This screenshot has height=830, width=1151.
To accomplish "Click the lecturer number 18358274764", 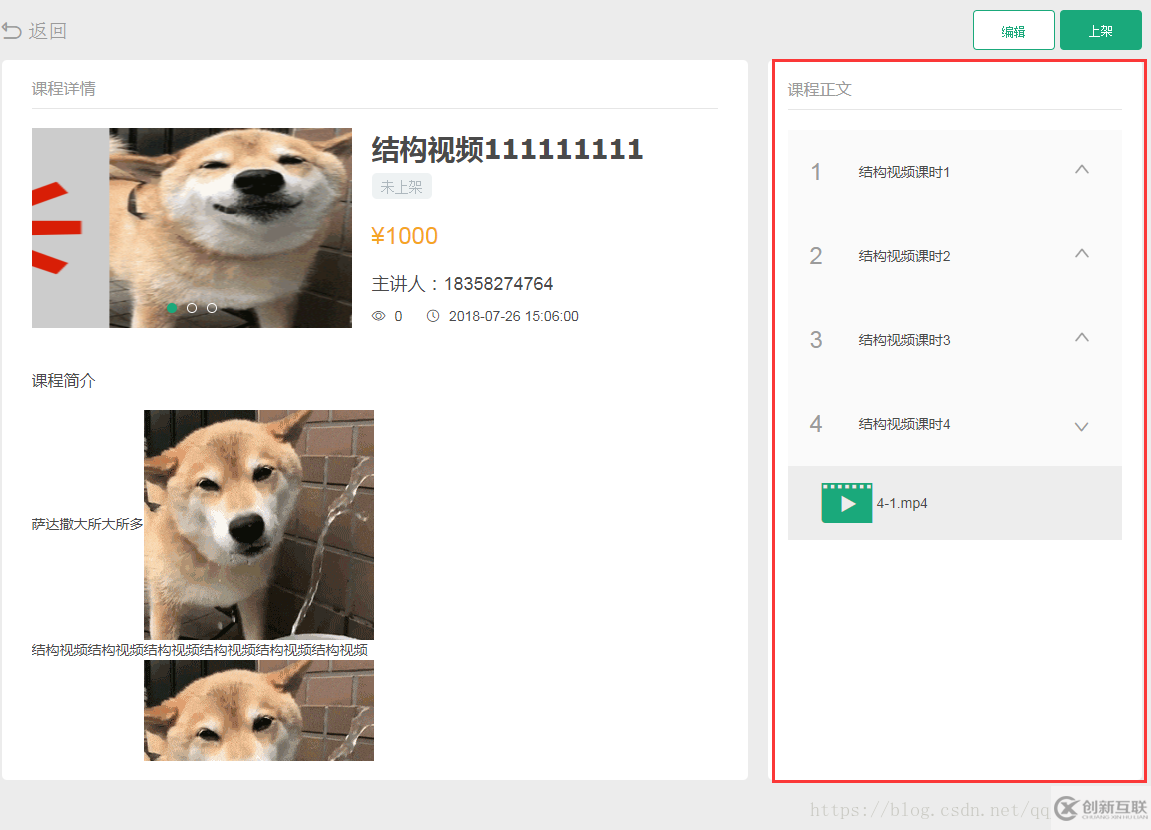I will tap(498, 284).
